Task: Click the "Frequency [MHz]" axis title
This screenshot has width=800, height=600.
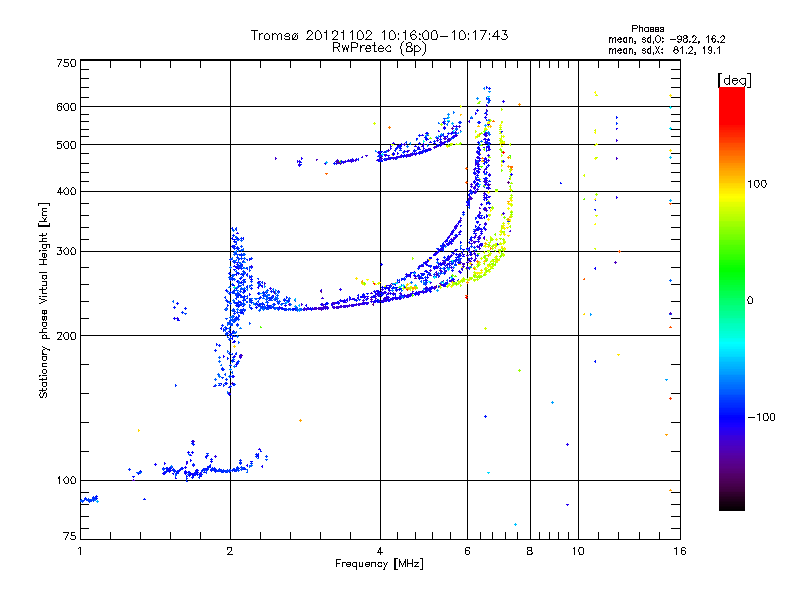Action: (x=379, y=564)
